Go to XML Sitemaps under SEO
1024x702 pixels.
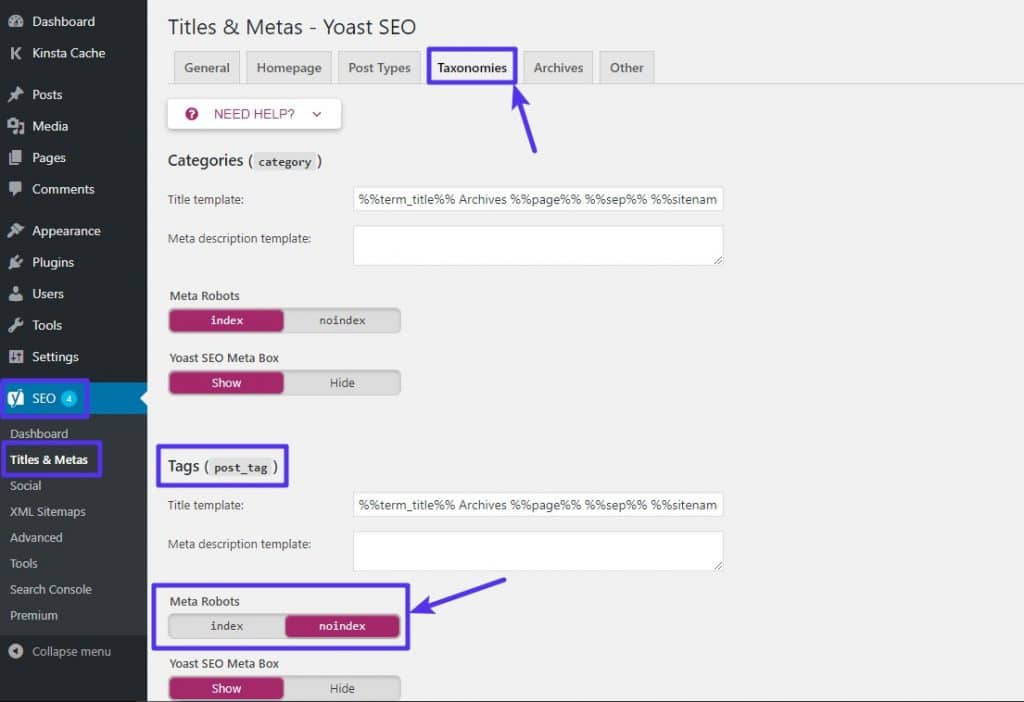[47, 511]
